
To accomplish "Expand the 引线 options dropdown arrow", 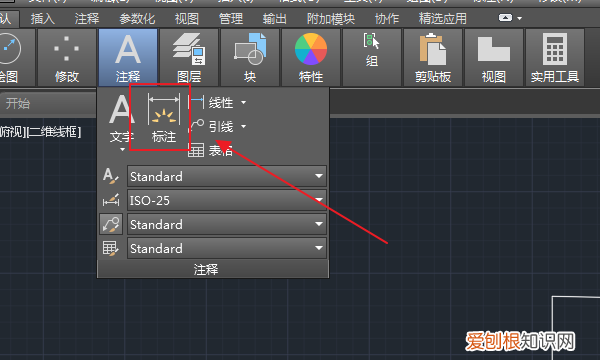I will point(243,126).
